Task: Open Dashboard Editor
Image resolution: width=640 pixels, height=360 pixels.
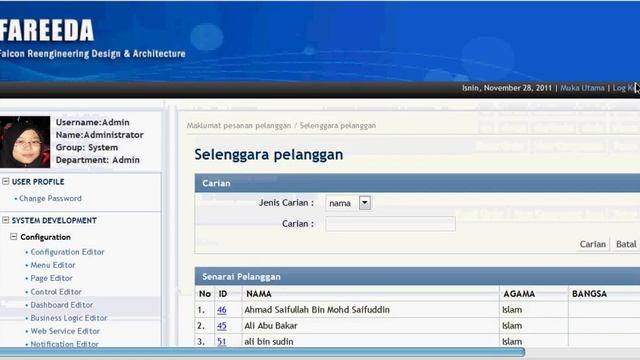Action: click(x=62, y=305)
